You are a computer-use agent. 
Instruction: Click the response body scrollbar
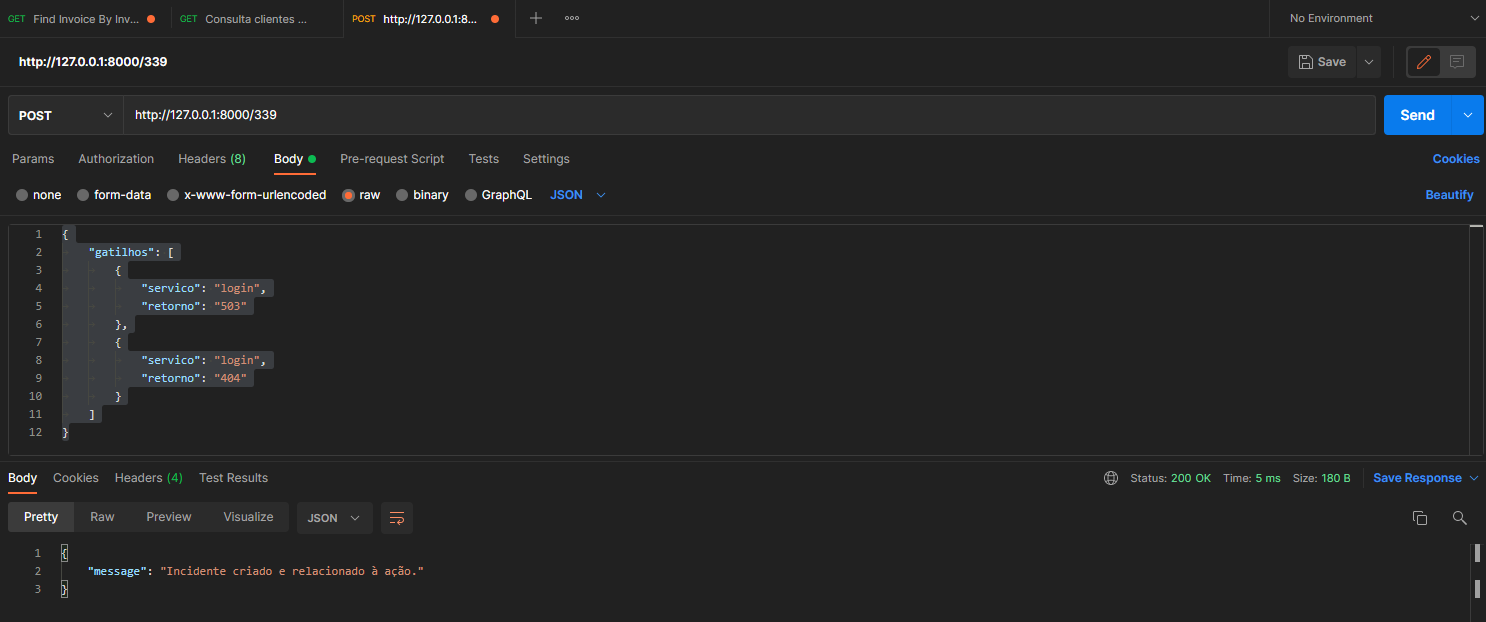click(1477, 570)
